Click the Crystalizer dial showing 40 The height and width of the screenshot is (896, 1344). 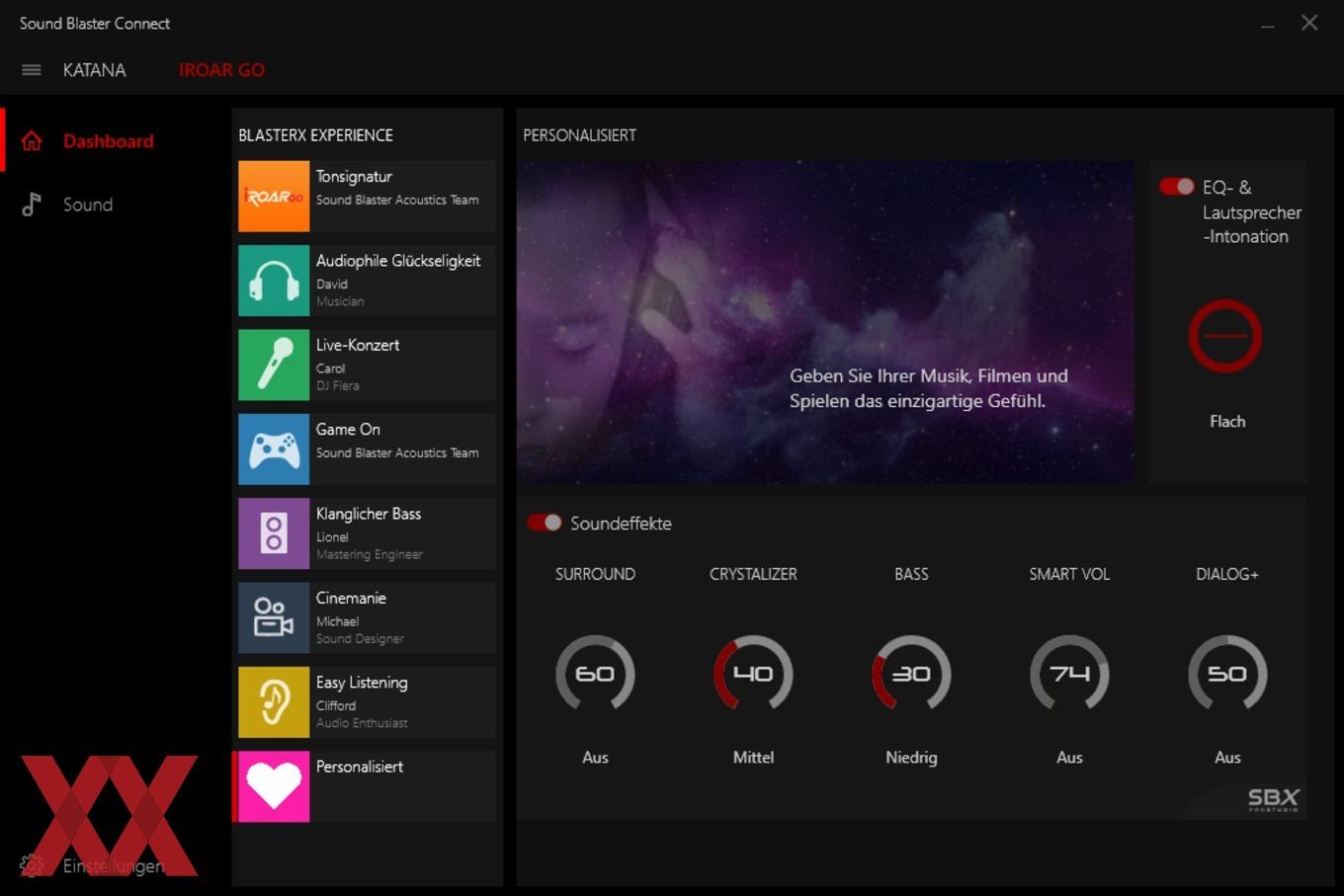753,674
